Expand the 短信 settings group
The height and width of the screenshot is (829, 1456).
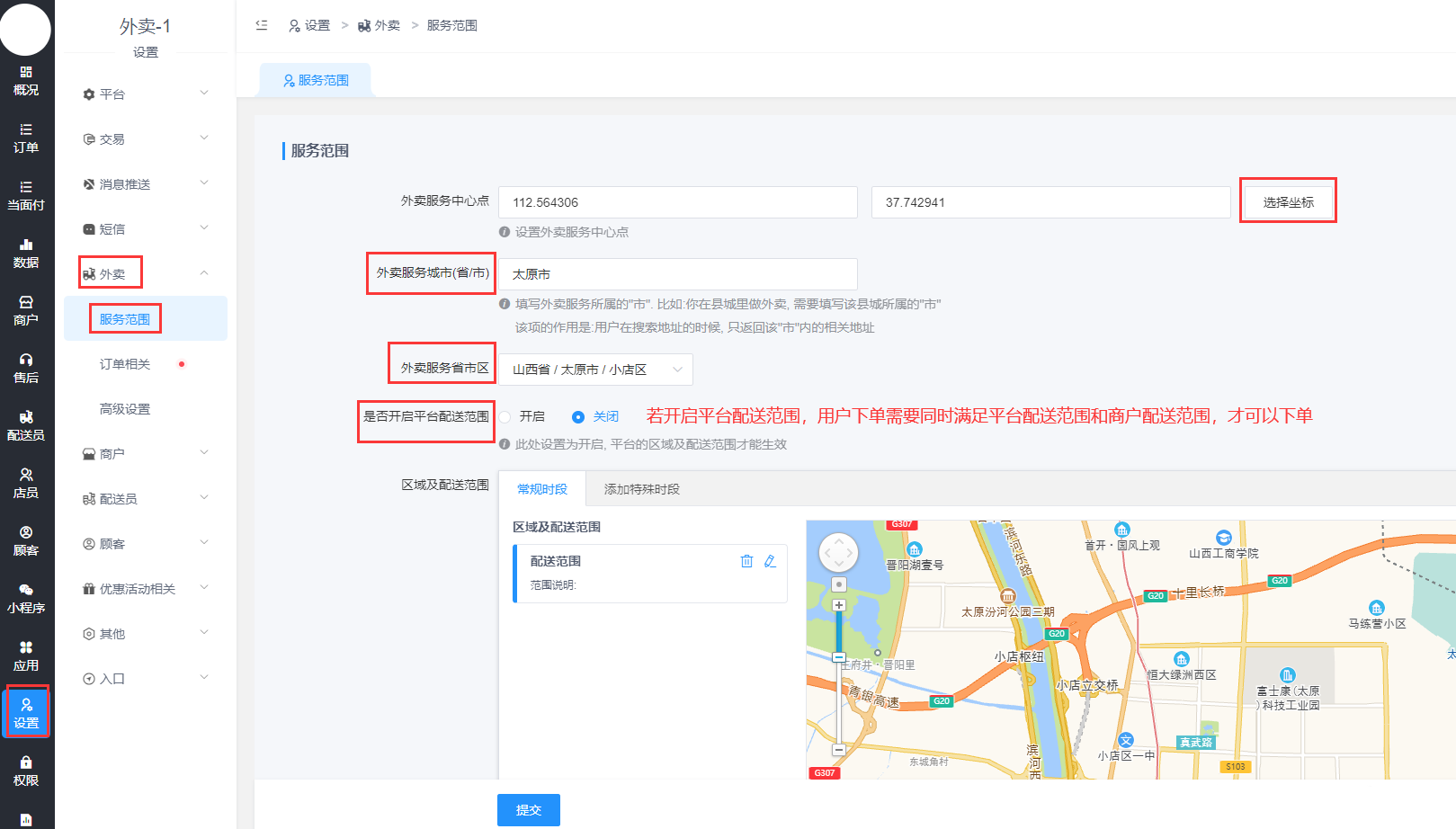point(146,229)
